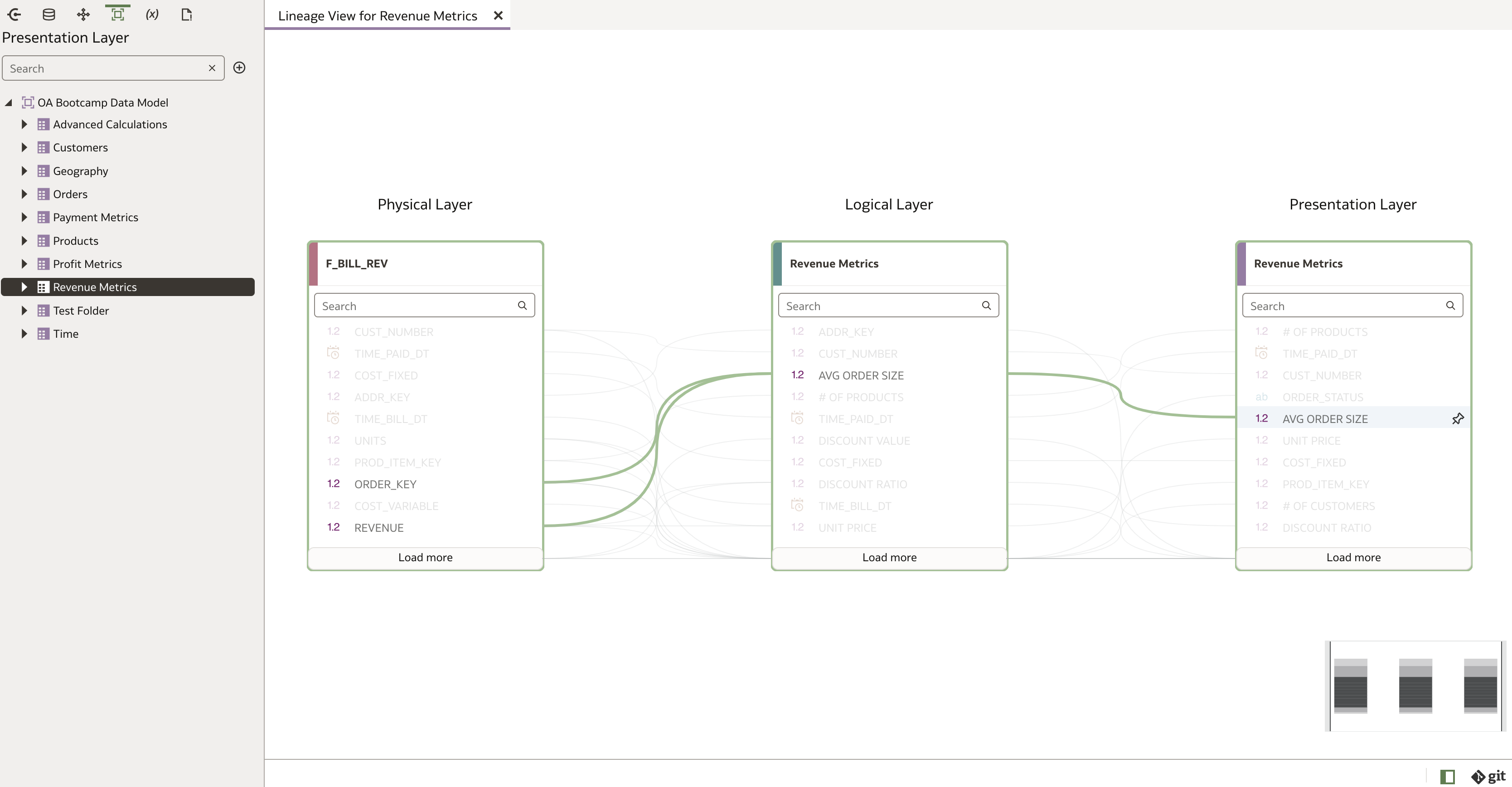Click Load more in Logical Layer card
This screenshot has width=1512, height=787.
(889, 558)
